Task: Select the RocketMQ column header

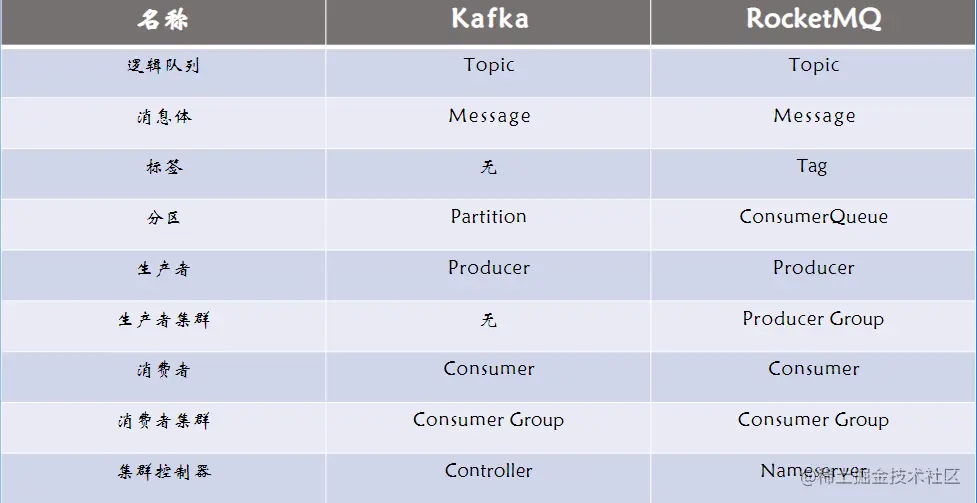Action: pyautogui.click(x=814, y=19)
